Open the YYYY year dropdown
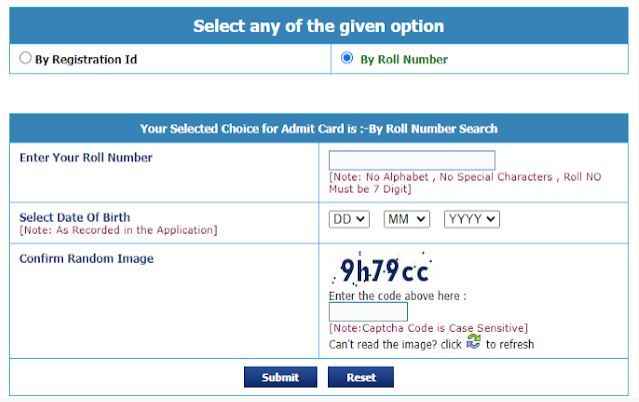 pos(472,218)
